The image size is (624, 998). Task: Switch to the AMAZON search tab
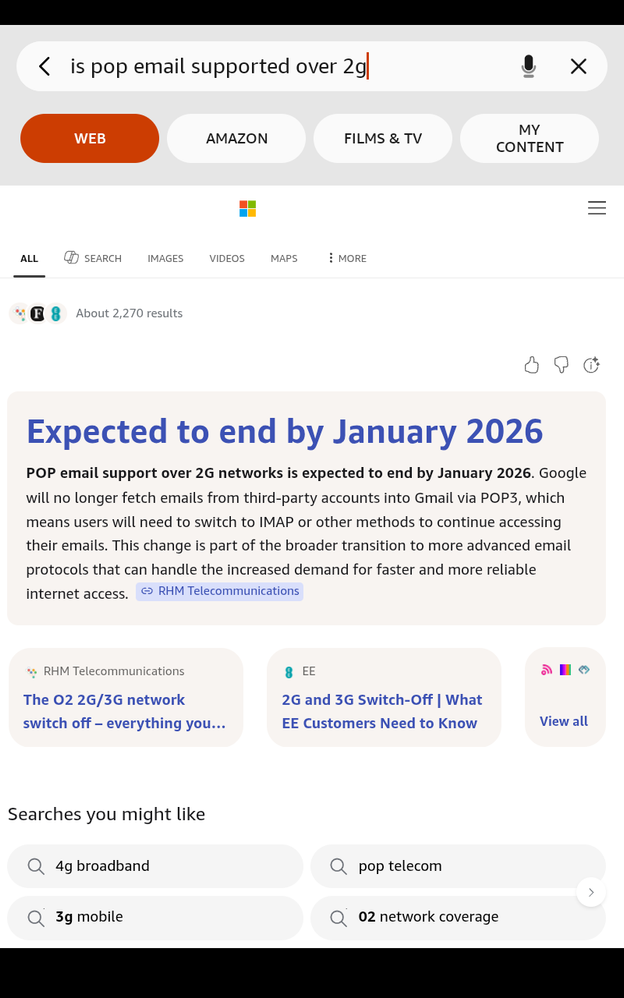(236, 138)
